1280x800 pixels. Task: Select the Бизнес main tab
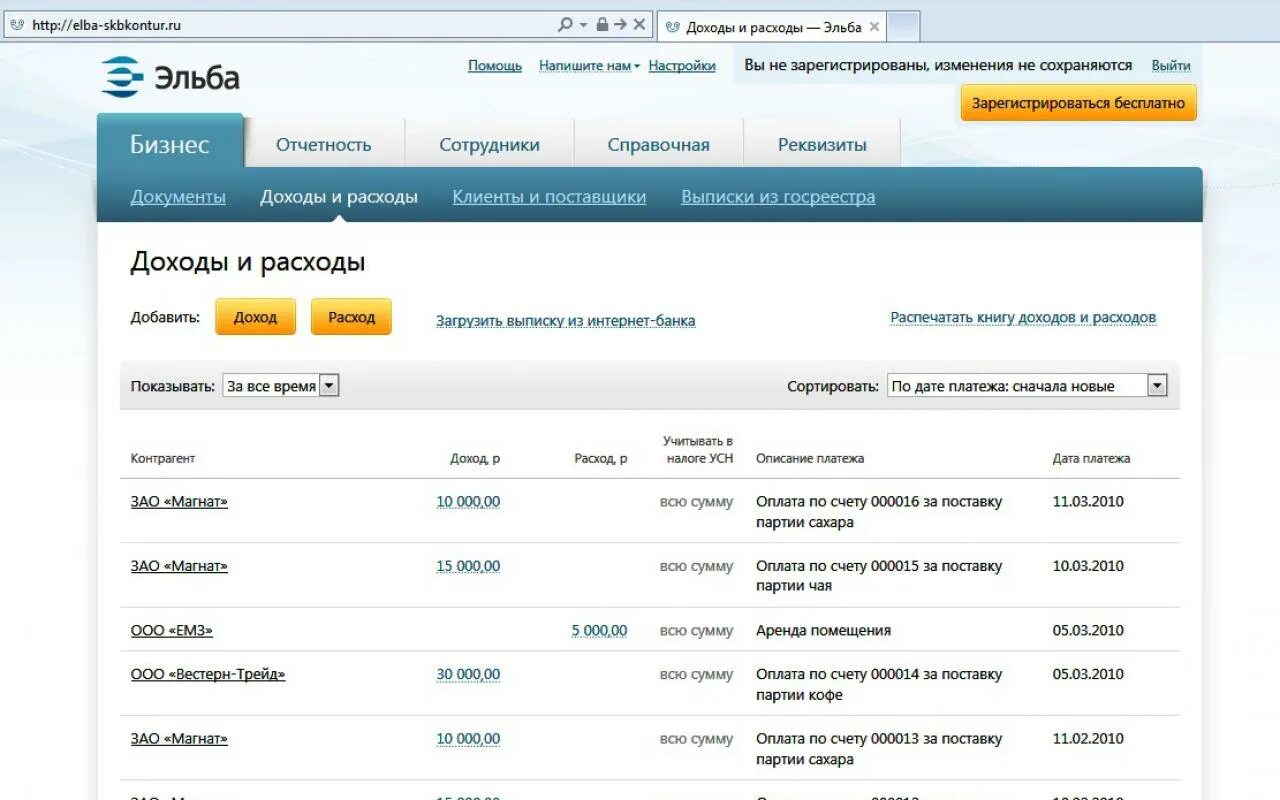tap(170, 144)
